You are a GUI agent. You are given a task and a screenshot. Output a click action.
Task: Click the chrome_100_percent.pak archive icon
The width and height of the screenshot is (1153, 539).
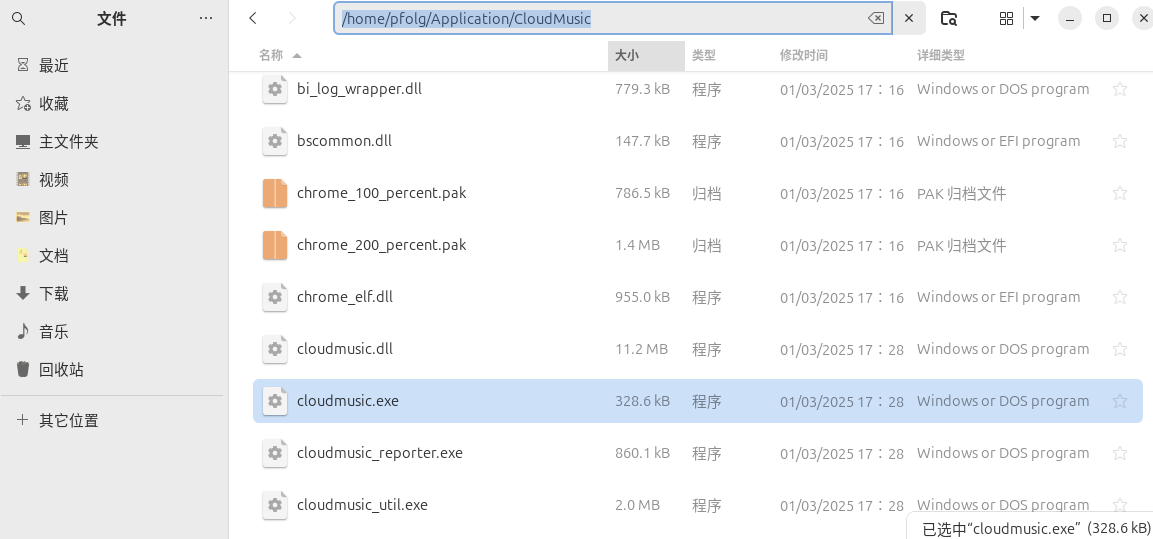coord(275,193)
